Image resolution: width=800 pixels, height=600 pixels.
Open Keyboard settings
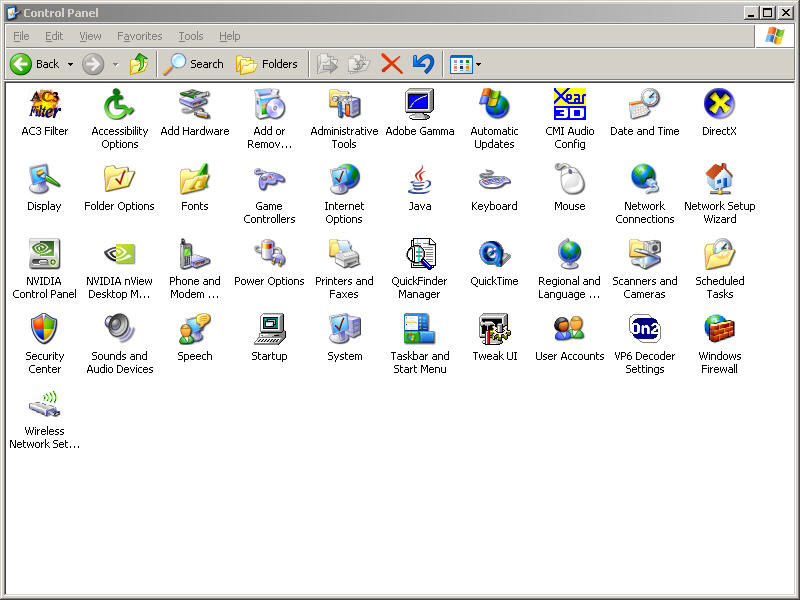coord(494,187)
